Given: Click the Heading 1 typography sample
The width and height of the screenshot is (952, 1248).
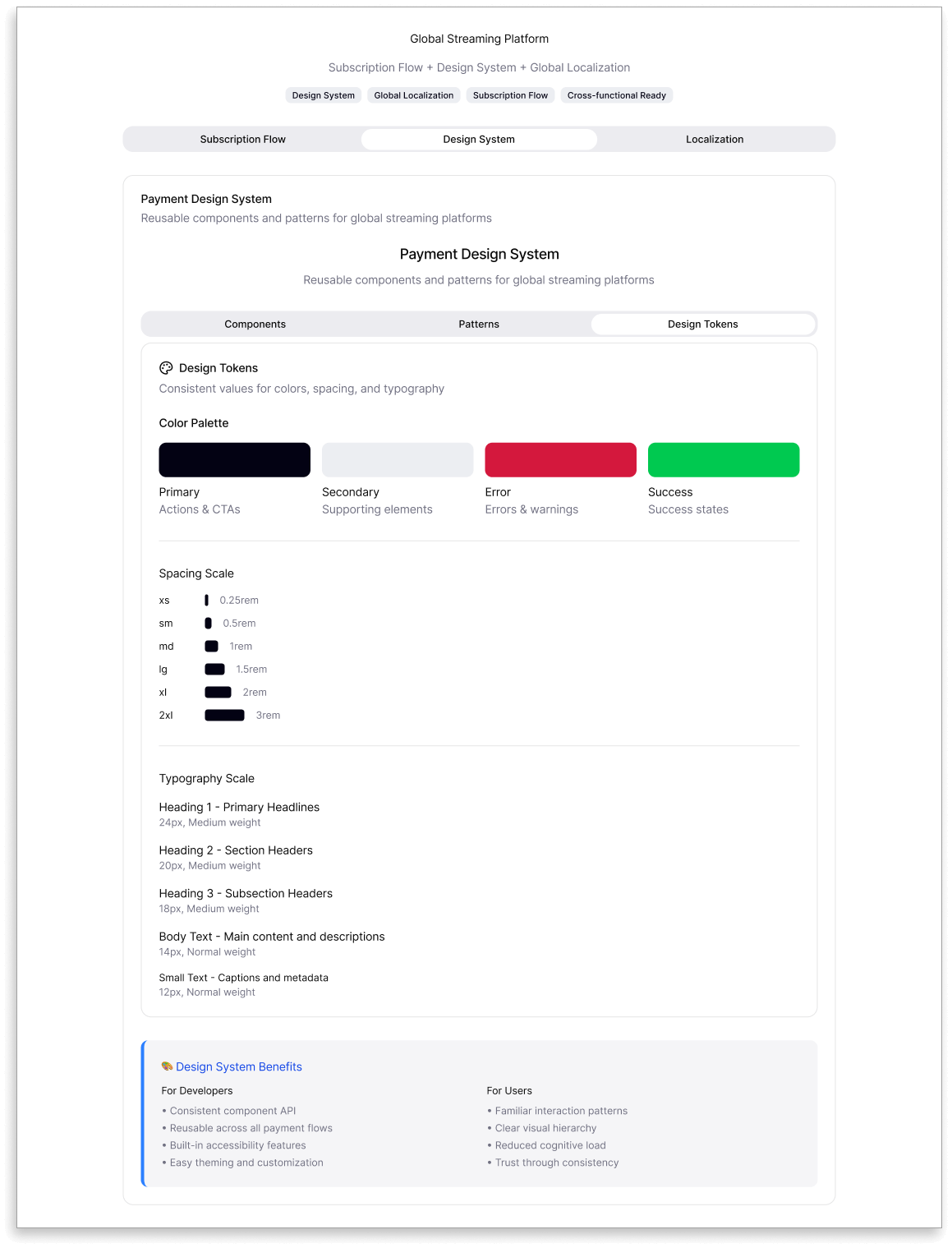Looking at the screenshot, I should click(x=239, y=807).
